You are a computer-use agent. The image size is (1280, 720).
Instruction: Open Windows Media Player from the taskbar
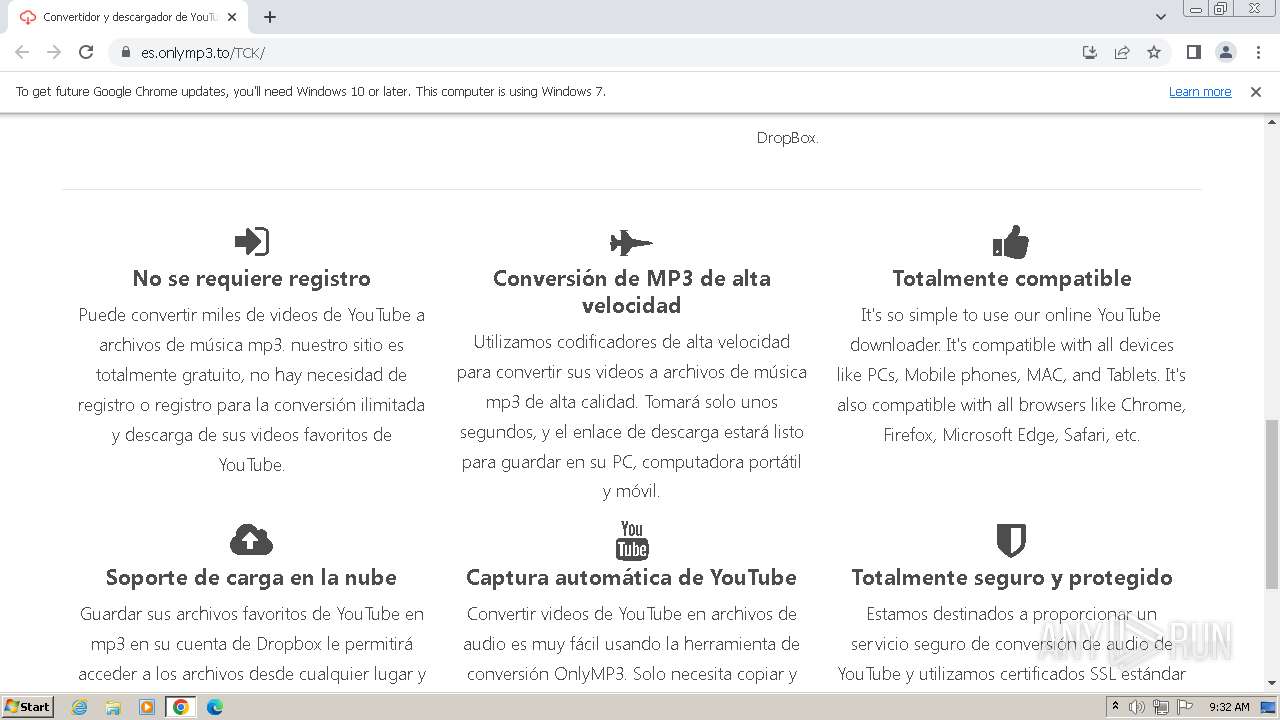(147, 707)
